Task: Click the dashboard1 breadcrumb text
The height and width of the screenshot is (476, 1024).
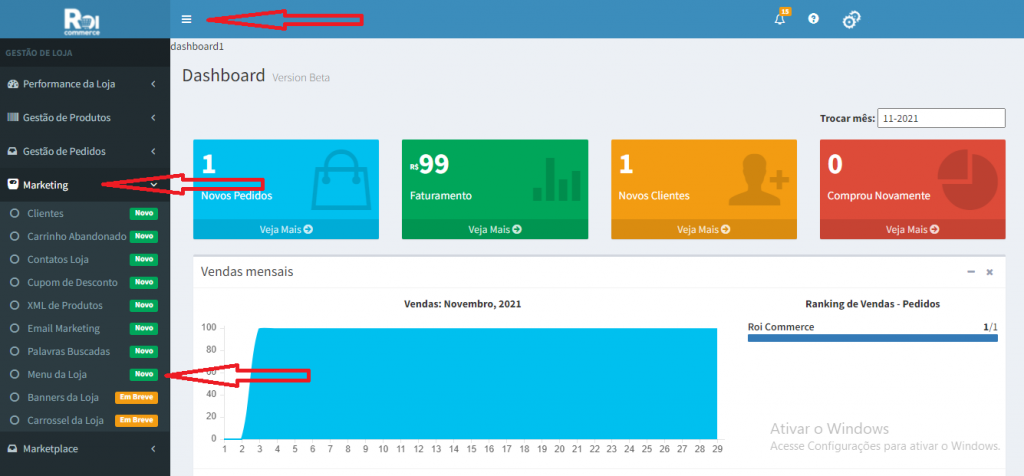Action: tap(197, 46)
